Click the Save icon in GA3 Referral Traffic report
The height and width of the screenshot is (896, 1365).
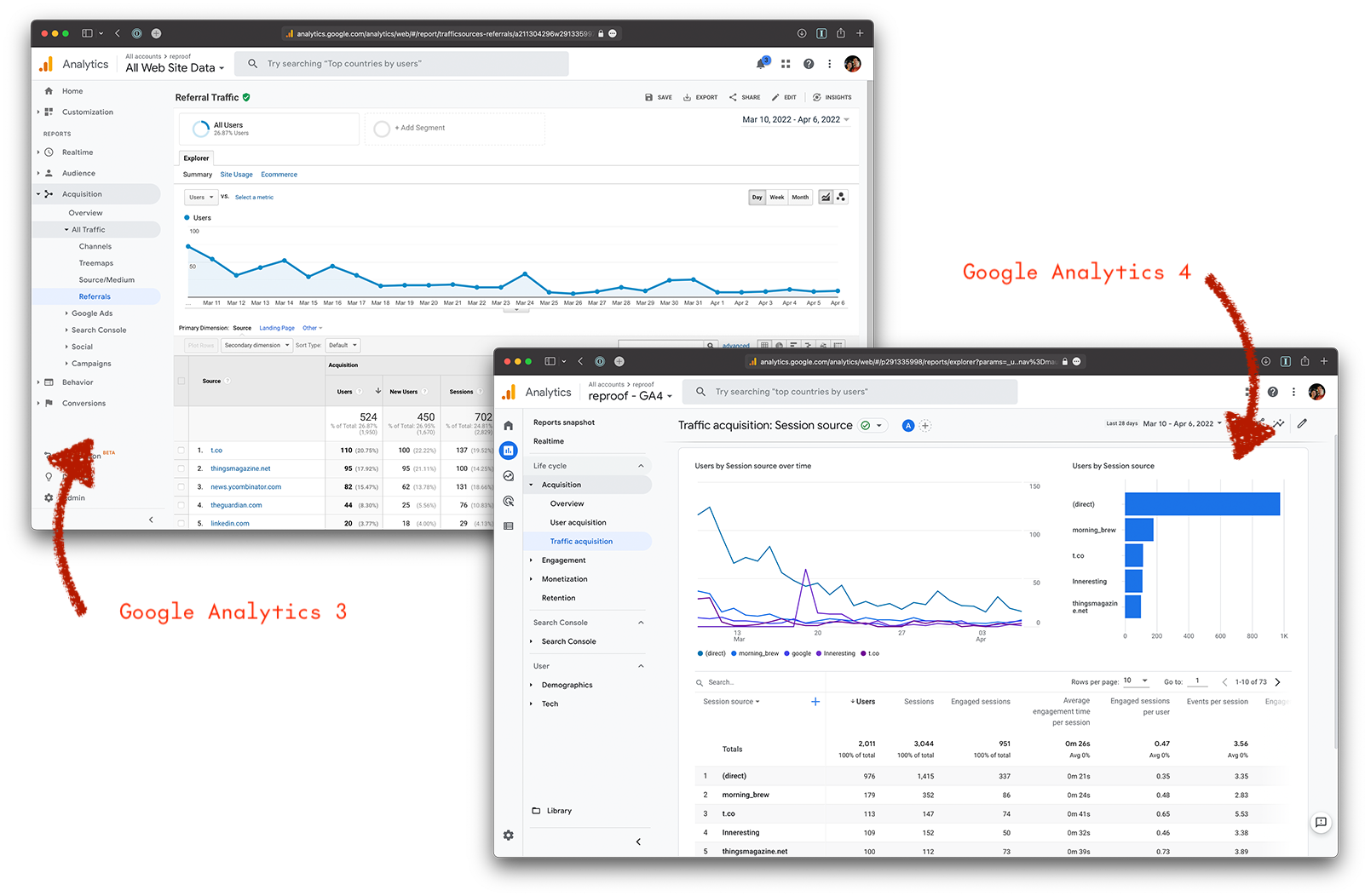pyautogui.click(x=649, y=97)
